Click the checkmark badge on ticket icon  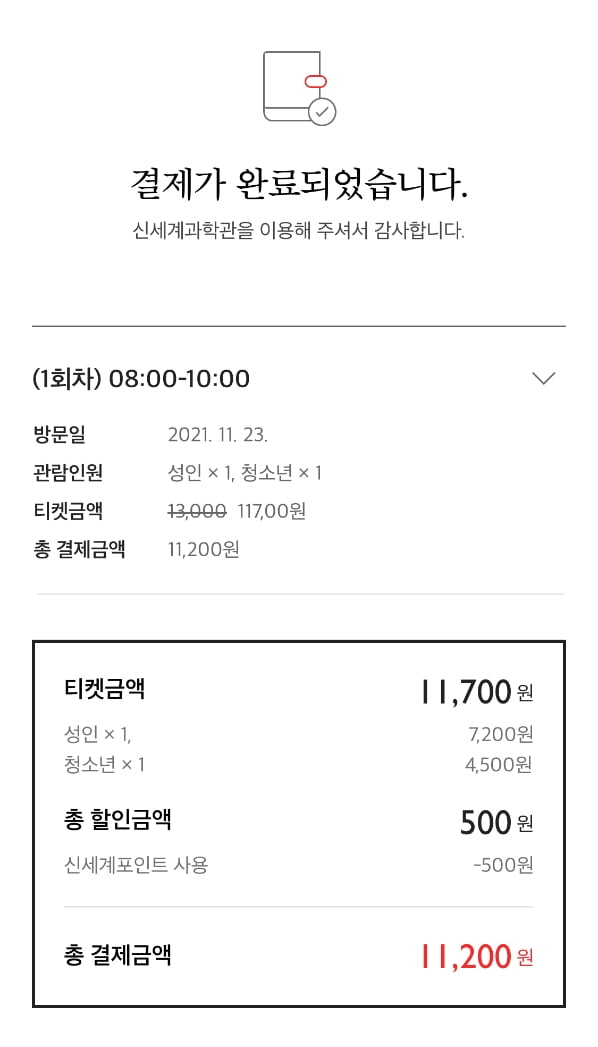pos(322,112)
